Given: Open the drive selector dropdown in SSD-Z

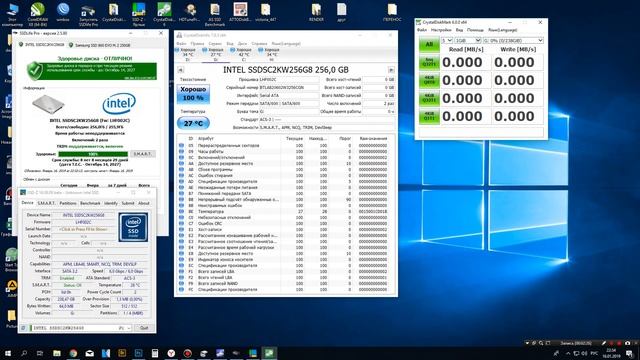Looking at the screenshot, I should tap(128, 328).
